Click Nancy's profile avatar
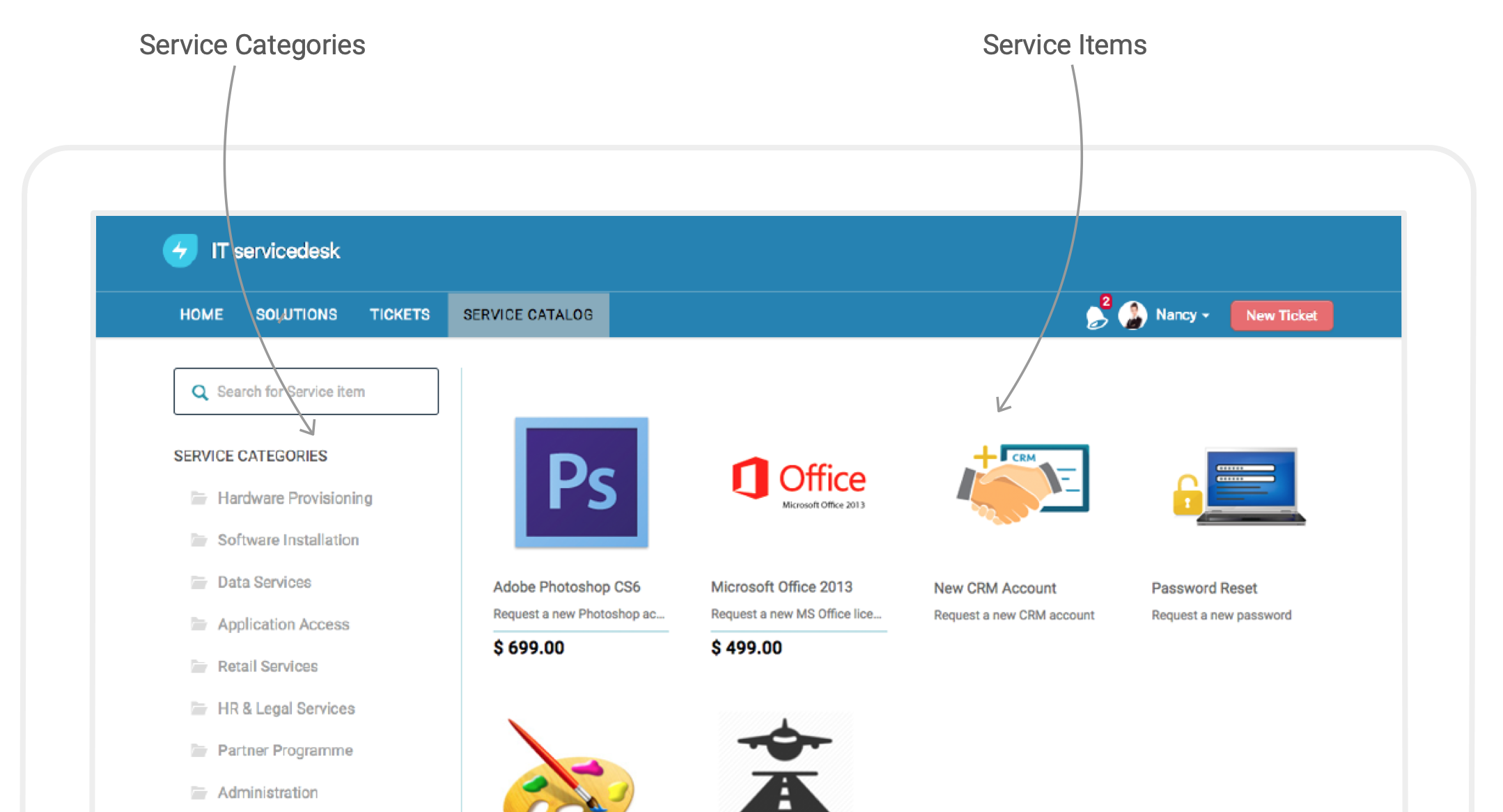 [x=1132, y=315]
